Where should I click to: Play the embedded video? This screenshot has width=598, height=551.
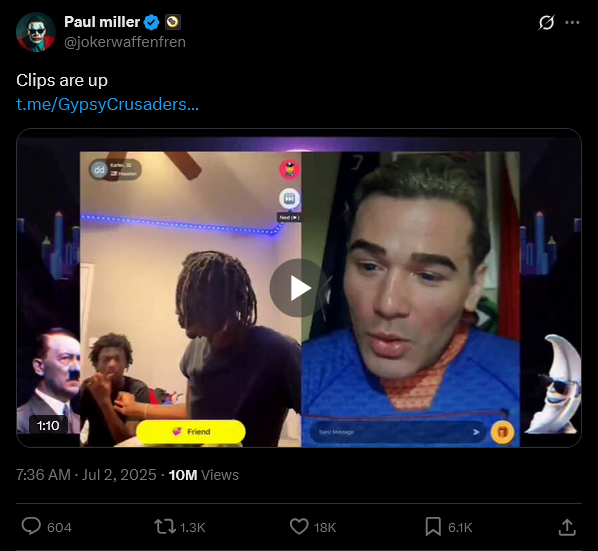click(299, 288)
